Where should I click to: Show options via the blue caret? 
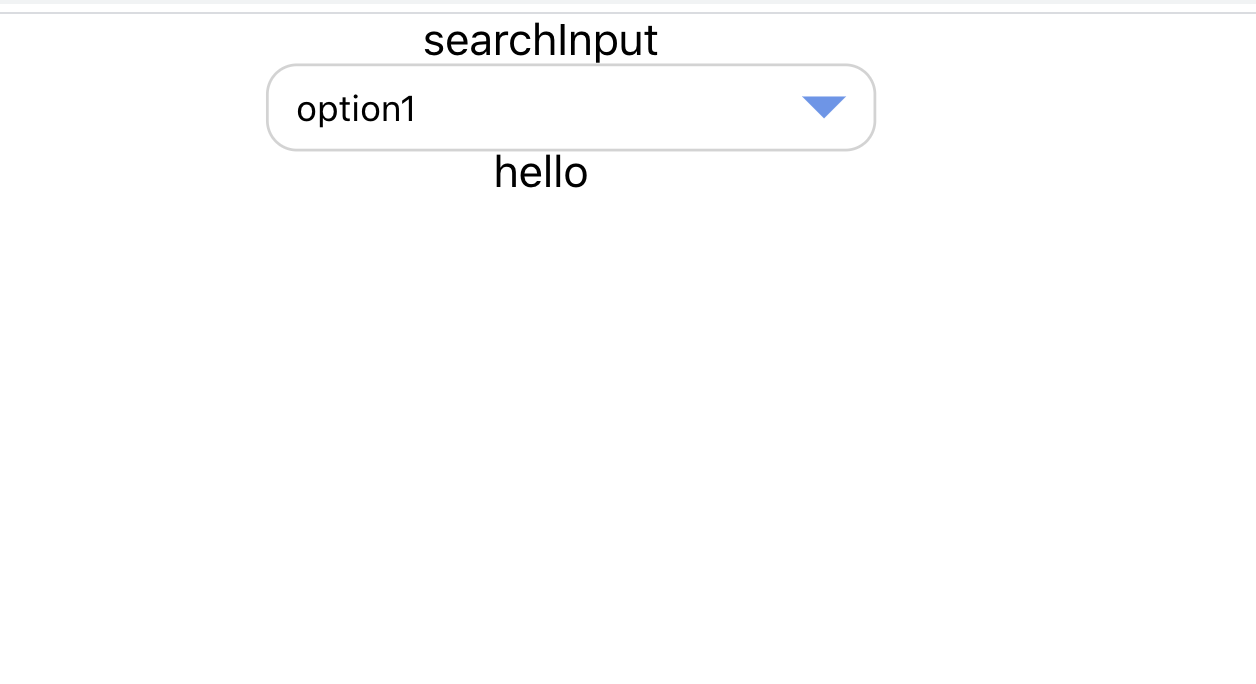pos(824,107)
